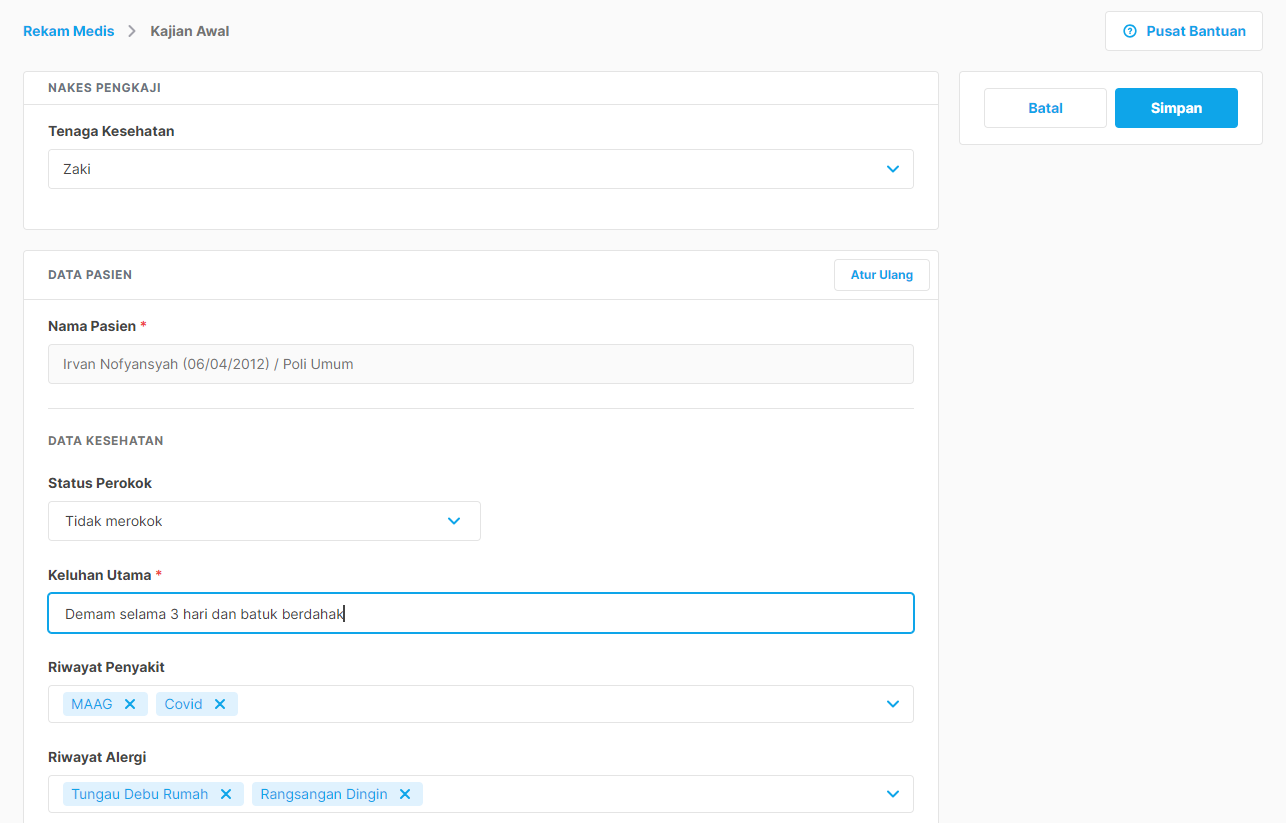
Task: Remove the MAAG tag from Riwayat Penyakit
Action: [x=130, y=704]
